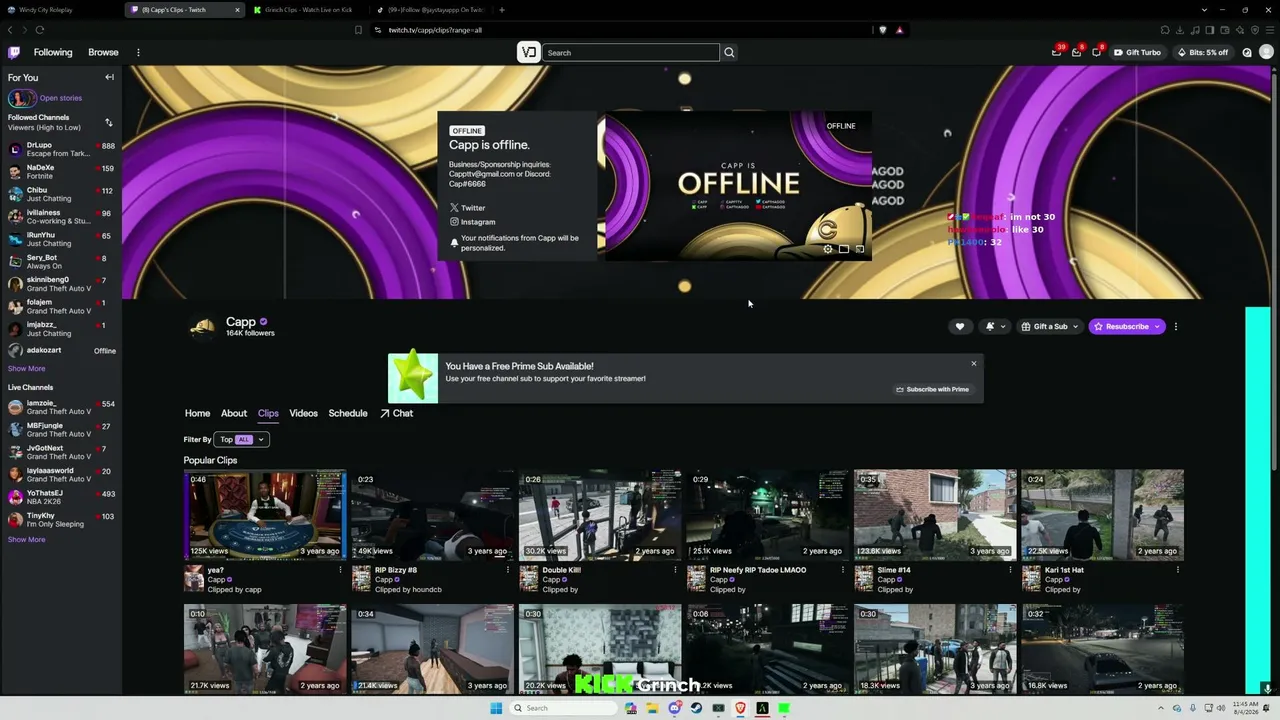Image resolution: width=1280 pixels, height=720 pixels.
Task: Open notification bell settings dropdown
Action: click(x=995, y=326)
